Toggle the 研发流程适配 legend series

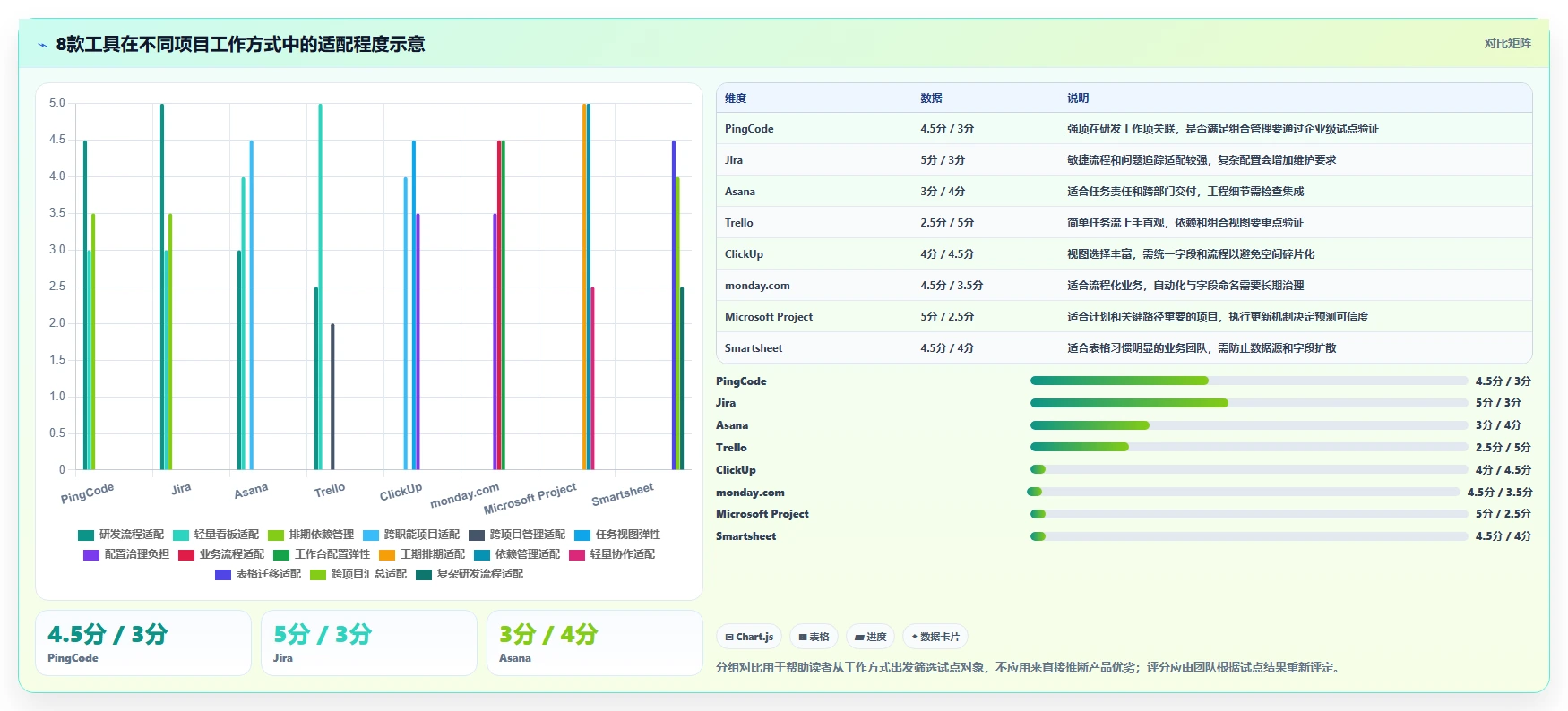(x=121, y=535)
